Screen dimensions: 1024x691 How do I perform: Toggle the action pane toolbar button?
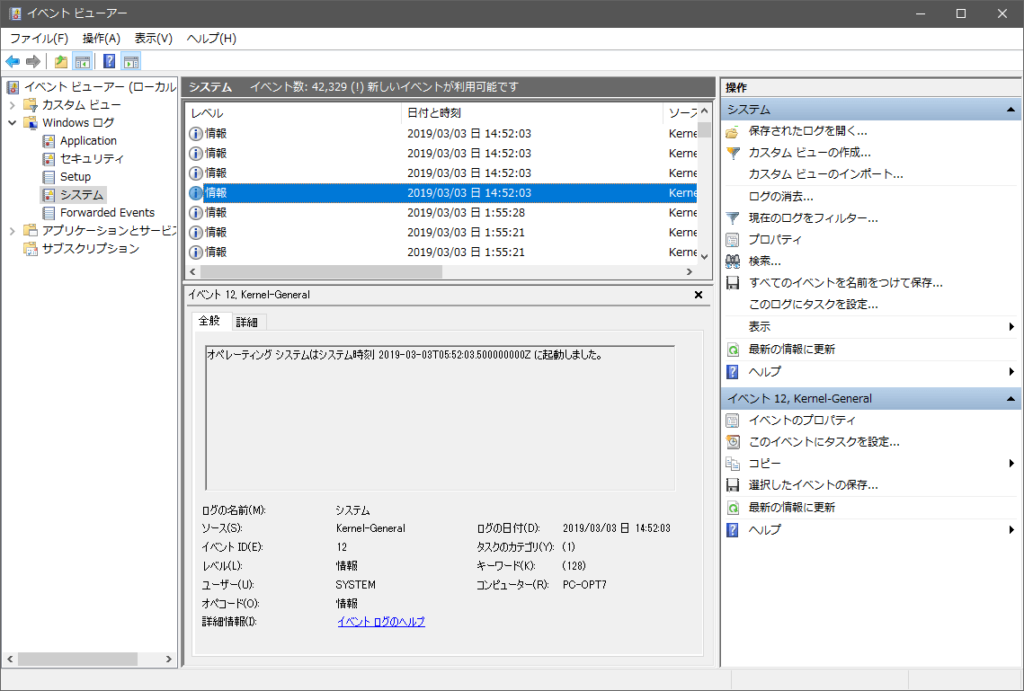[x=131, y=62]
